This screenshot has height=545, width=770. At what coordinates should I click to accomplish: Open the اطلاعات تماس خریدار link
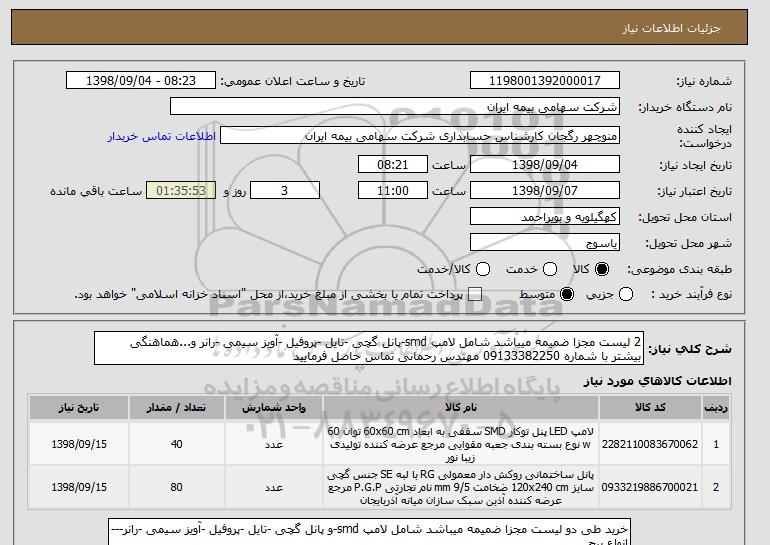(162, 136)
